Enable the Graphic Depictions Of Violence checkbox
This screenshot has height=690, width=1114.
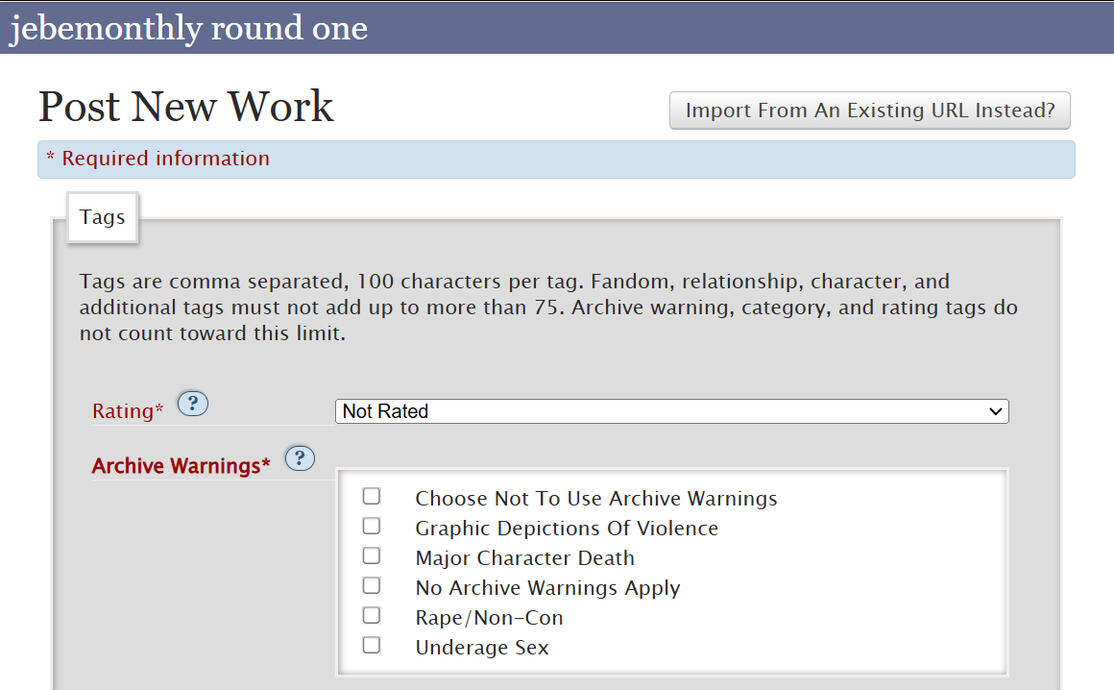click(x=372, y=526)
